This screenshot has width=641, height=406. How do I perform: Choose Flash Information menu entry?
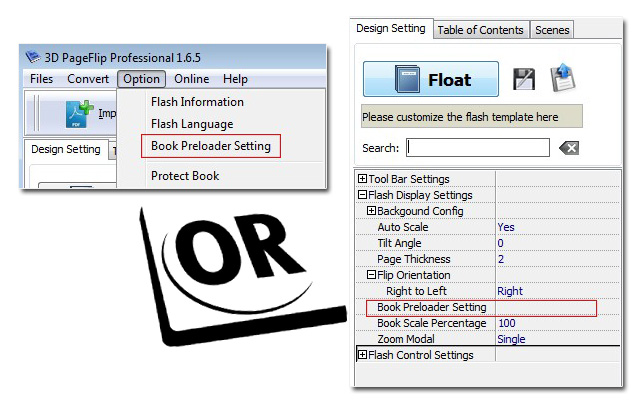[x=197, y=102]
